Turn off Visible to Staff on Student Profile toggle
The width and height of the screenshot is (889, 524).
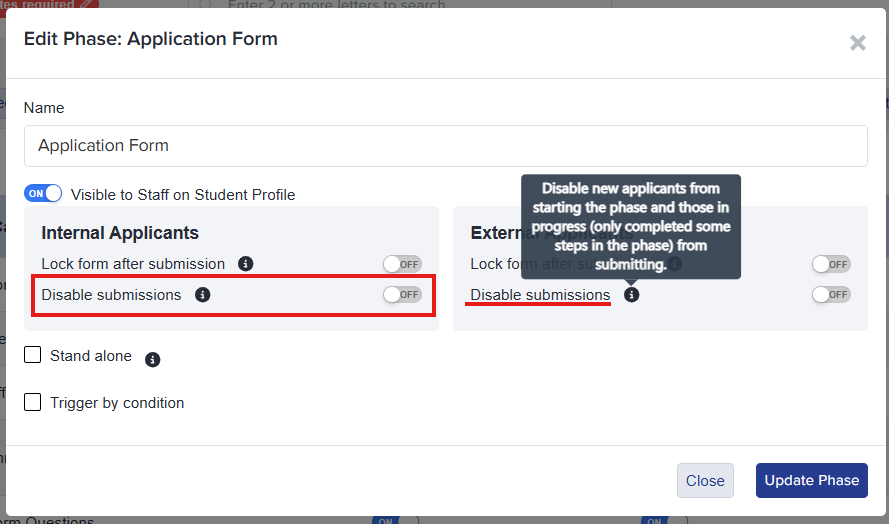[44, 193]
